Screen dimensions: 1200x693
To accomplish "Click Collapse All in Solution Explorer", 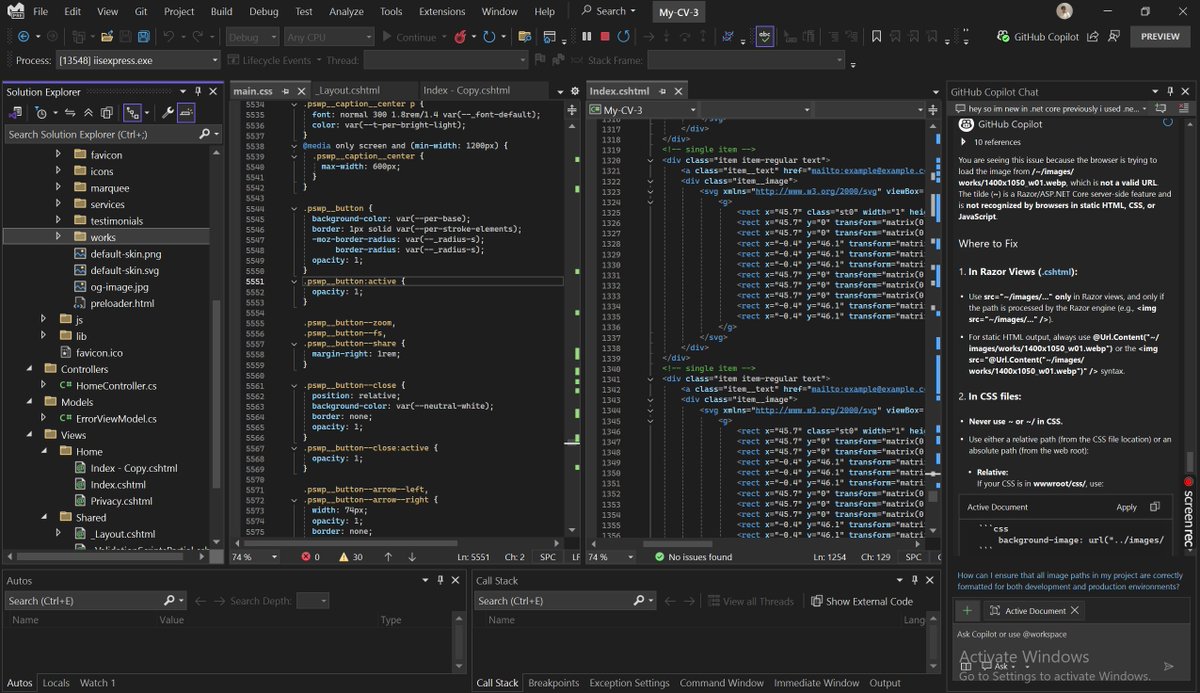I will coord(88,113).
